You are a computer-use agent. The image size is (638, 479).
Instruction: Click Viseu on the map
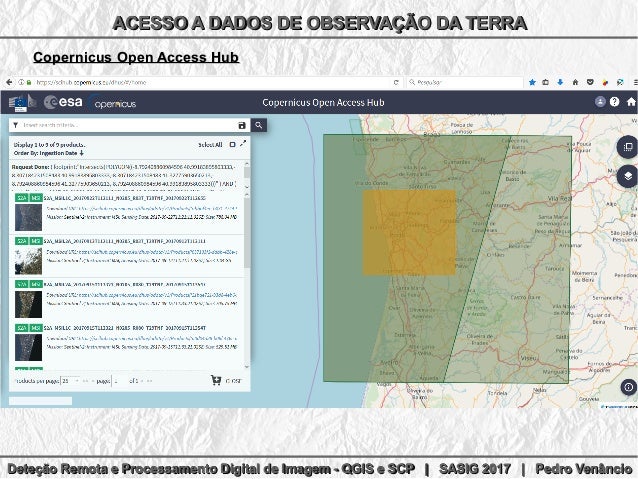(x=529, y=359)
